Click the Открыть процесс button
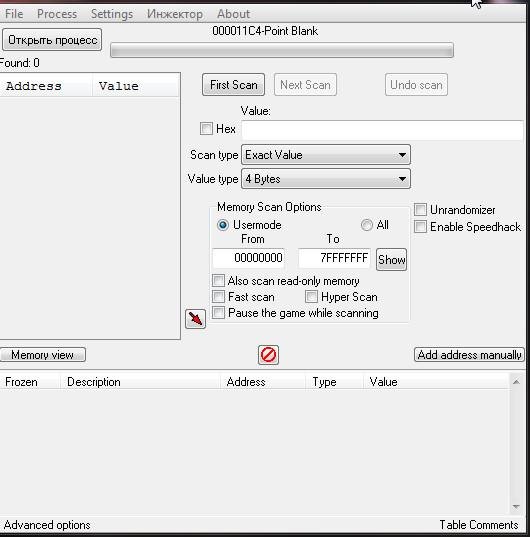The height and width of the screenshot is (537, 530). 52,40
